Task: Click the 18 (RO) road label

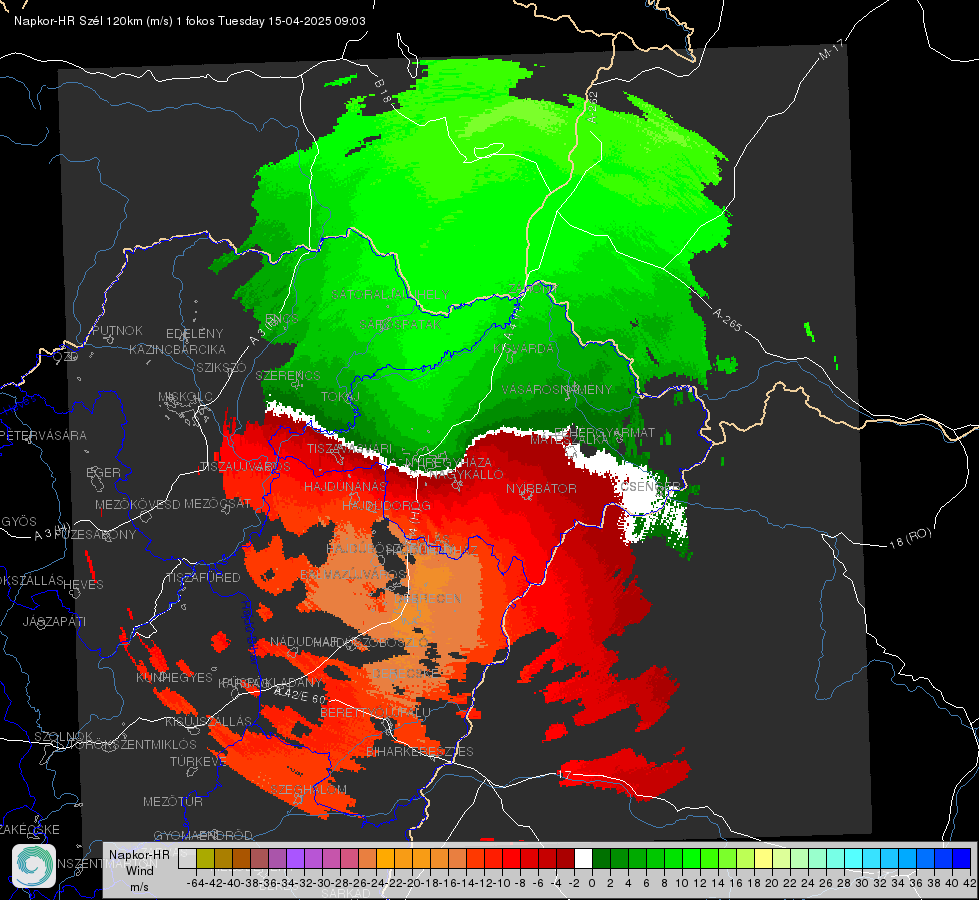Action: [910, 538]
